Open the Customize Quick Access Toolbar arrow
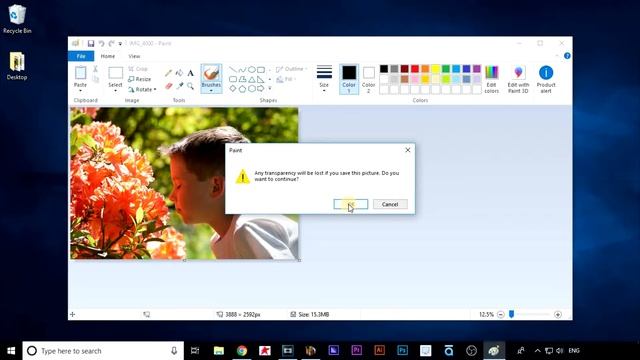Viewport: 640px width, 360px height. 120,44
